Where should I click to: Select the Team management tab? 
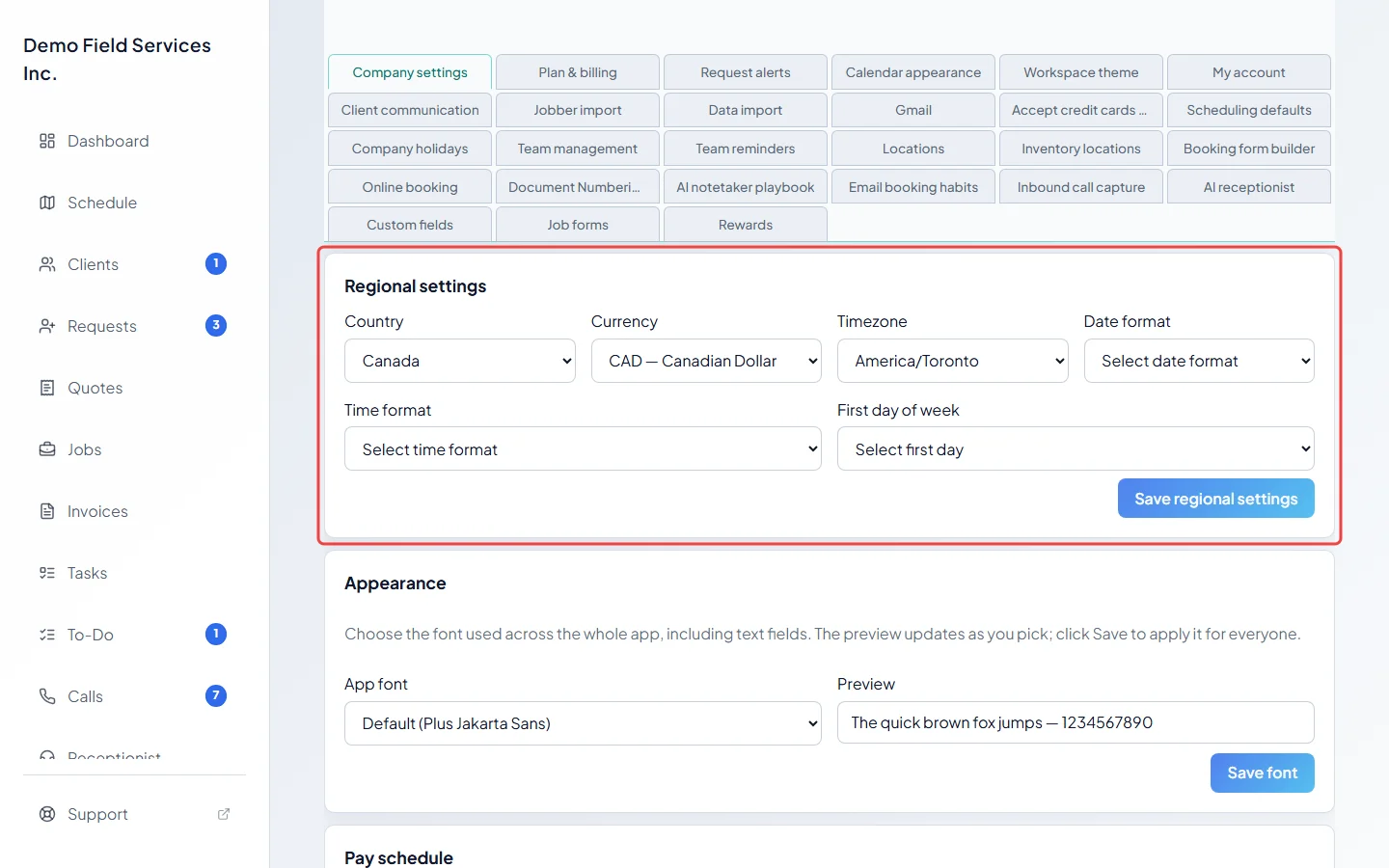578,149
